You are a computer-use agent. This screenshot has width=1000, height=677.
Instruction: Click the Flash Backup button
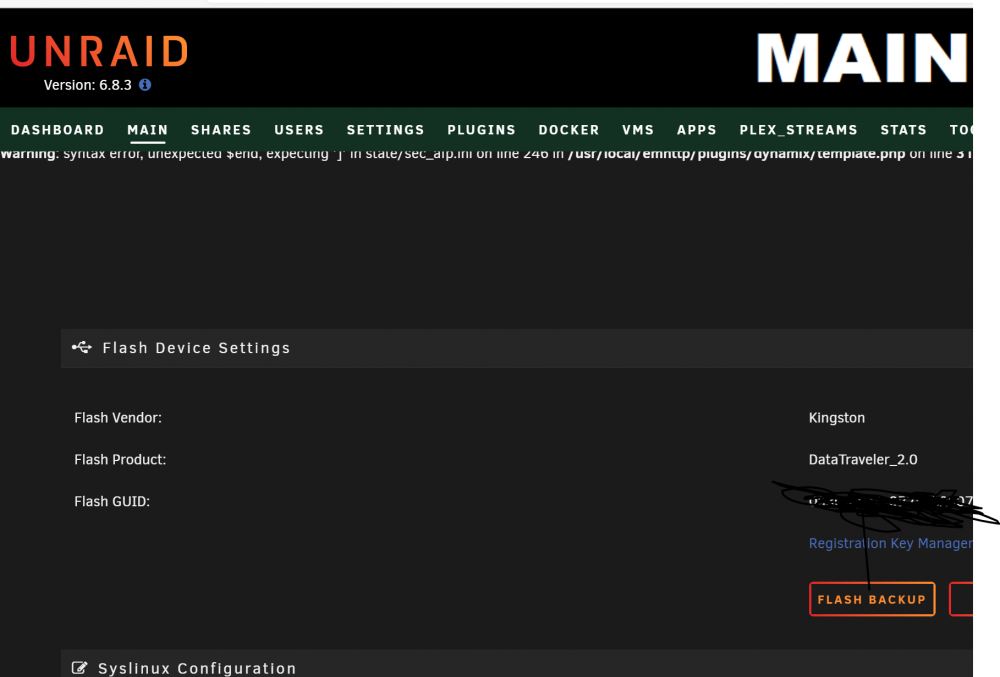872,599
